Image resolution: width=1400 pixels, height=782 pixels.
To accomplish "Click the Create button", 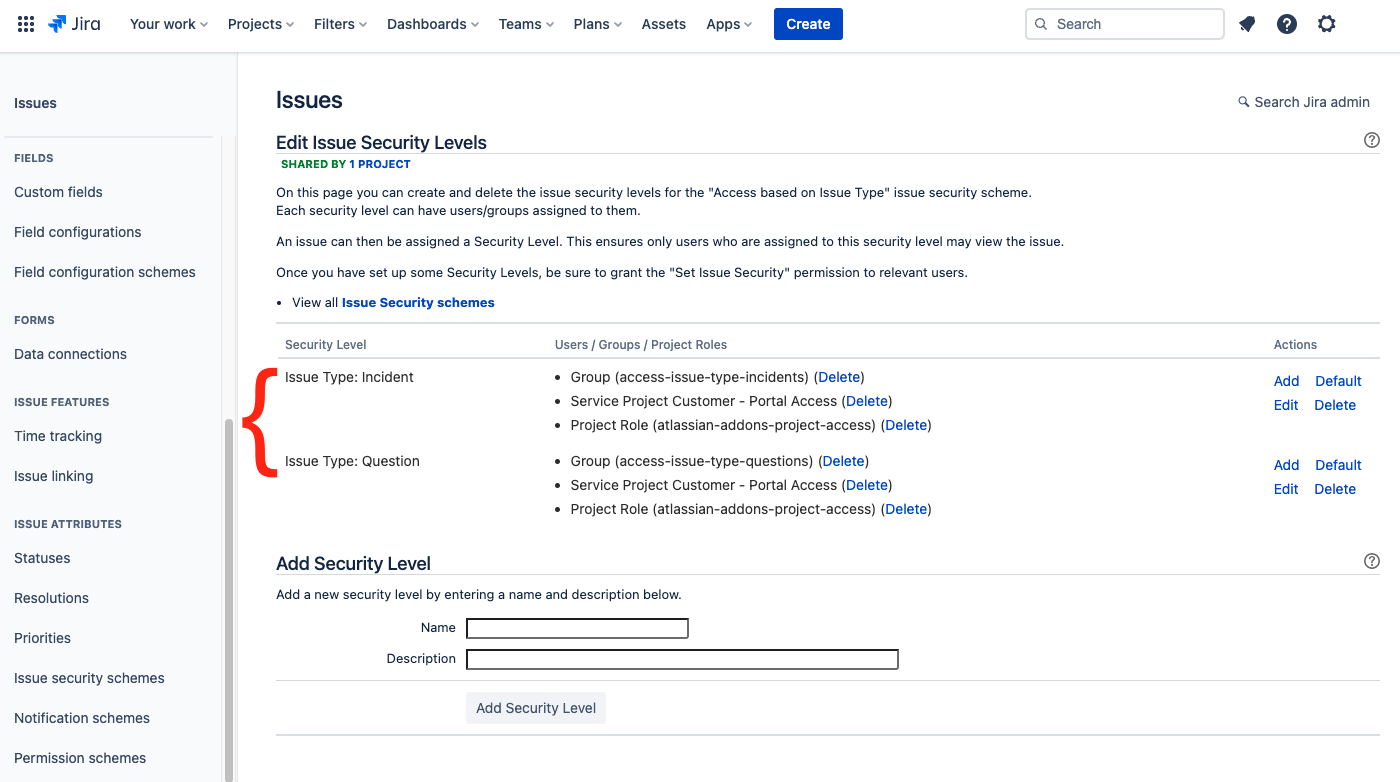I will tap(808, 23).
